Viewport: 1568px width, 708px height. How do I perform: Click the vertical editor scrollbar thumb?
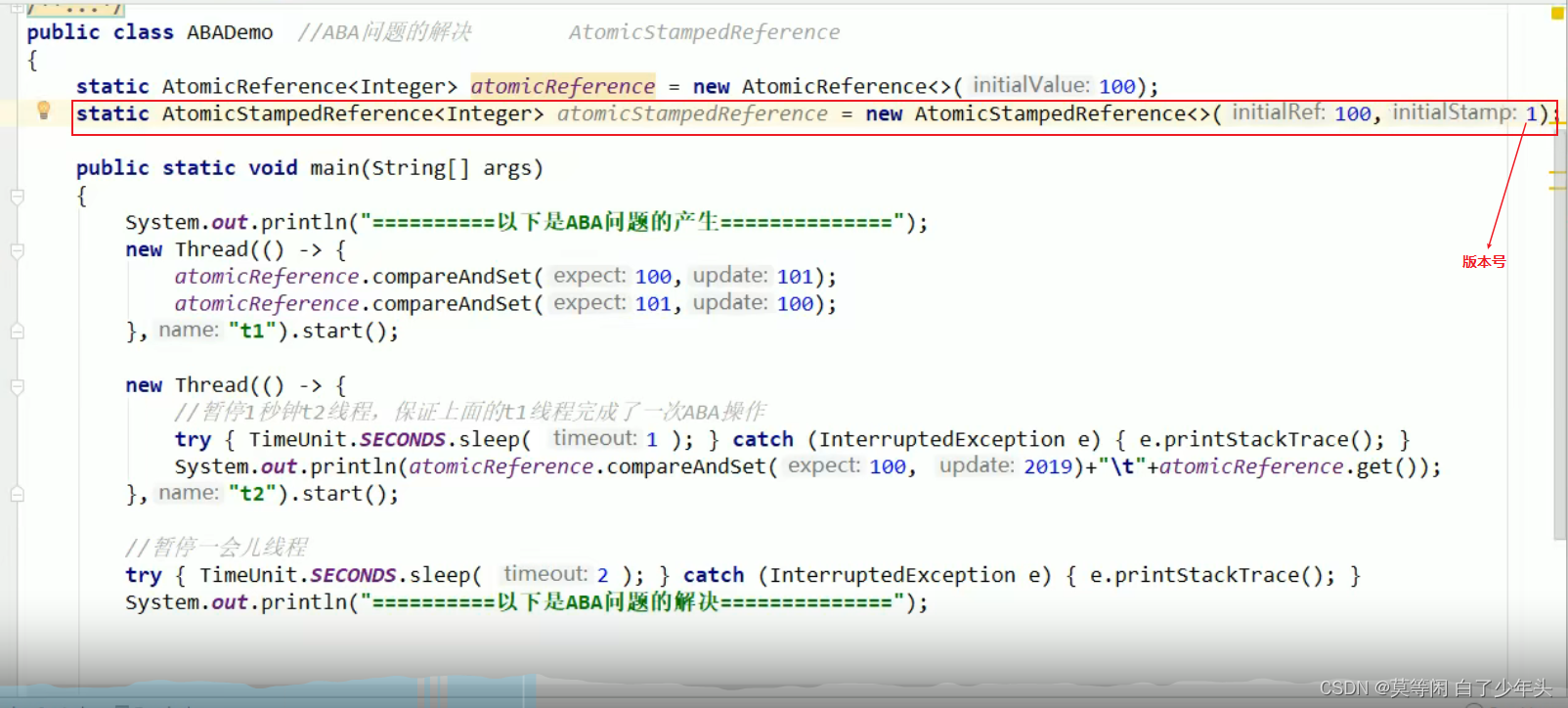1559,332
